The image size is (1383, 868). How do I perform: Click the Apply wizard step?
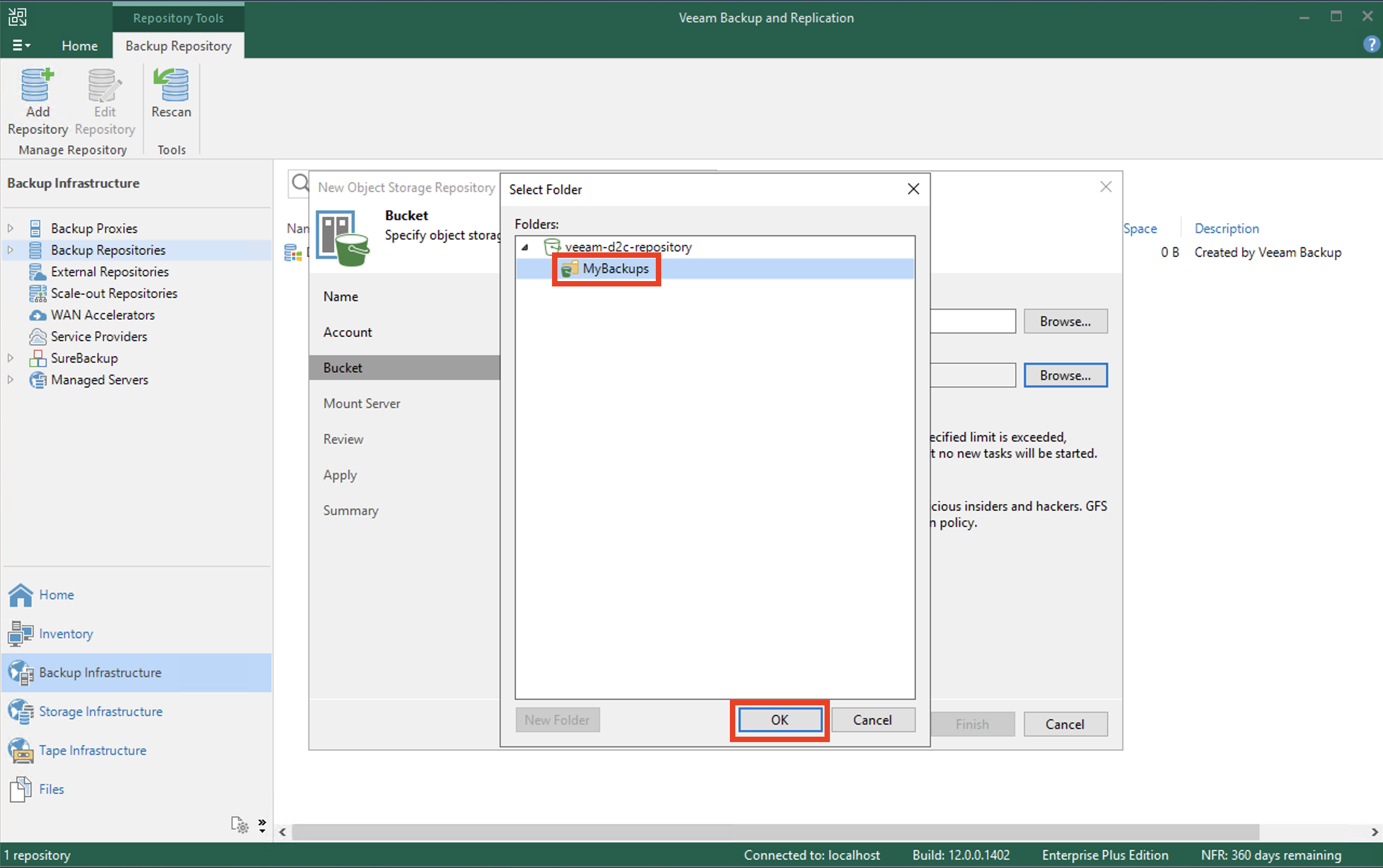tap(340, 475)
